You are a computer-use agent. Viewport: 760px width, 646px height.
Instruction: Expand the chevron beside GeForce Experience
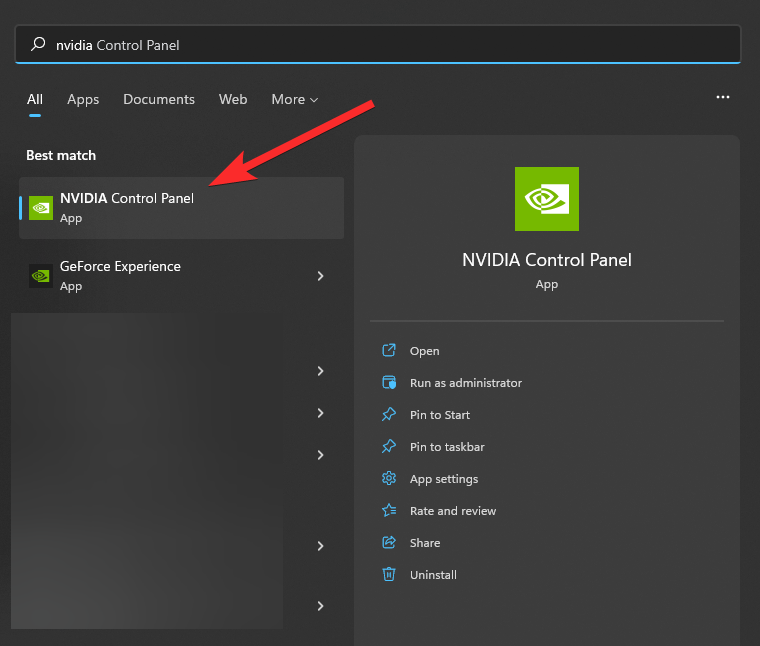(x=320, y=276)
